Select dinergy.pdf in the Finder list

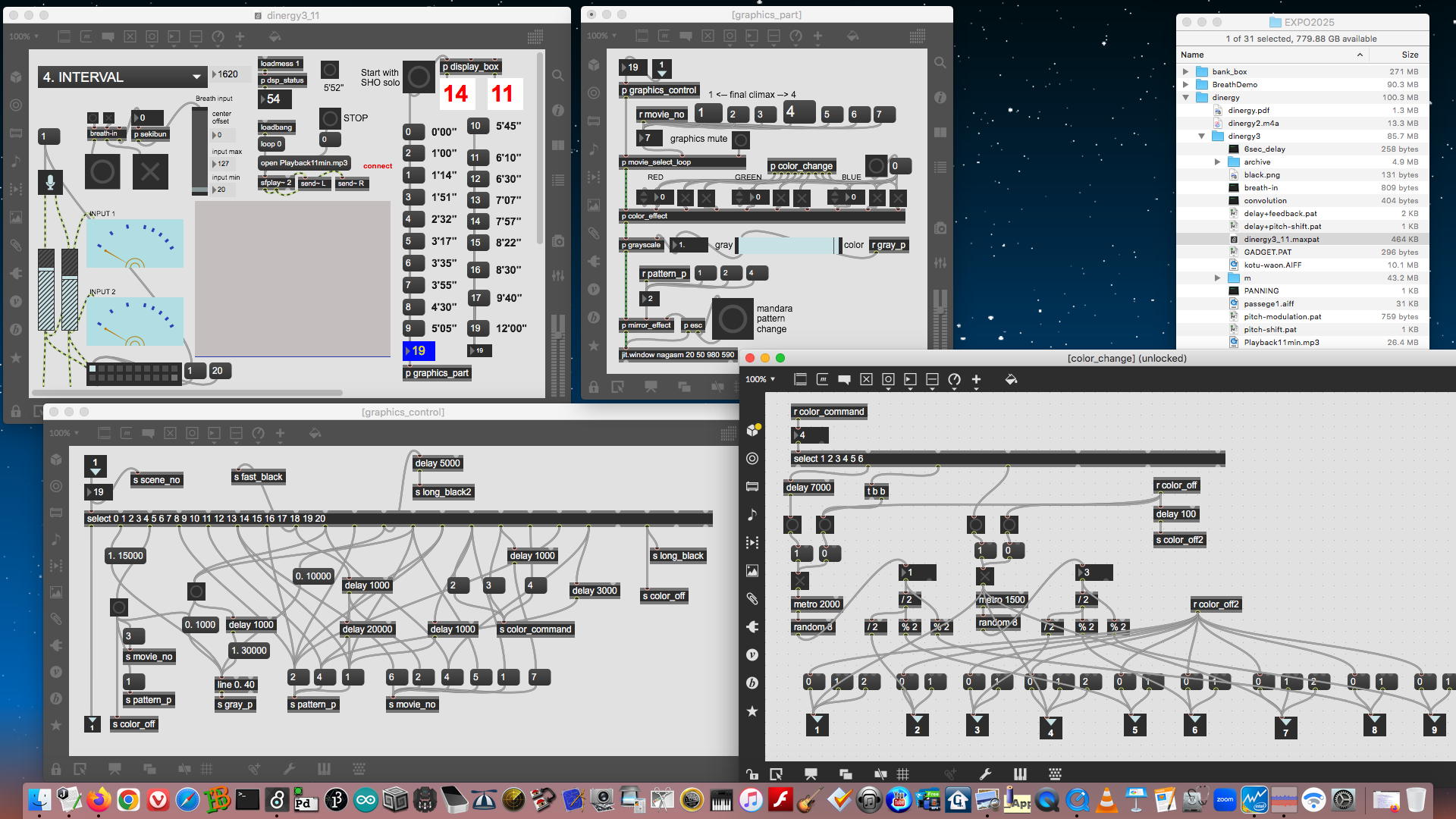(x=1248, y=111)
